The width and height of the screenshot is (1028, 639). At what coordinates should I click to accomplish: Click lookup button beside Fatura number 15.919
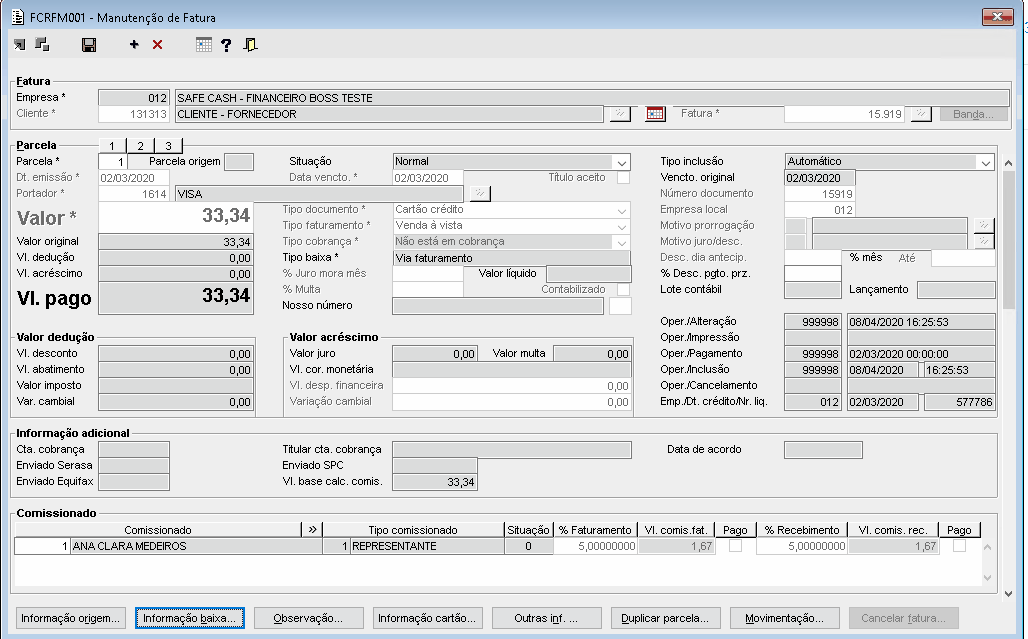pos(921,114)
